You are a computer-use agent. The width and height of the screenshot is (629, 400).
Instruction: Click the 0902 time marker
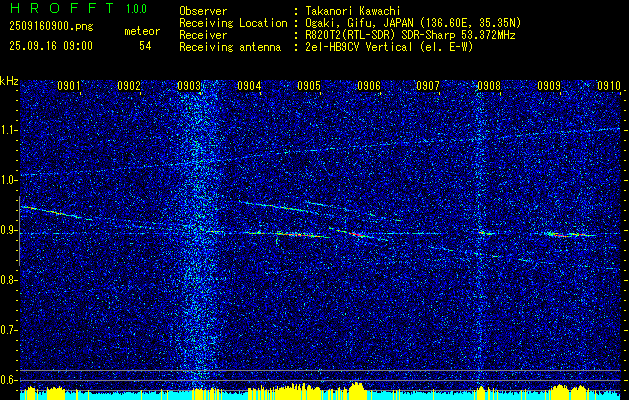click(x=129, y=85)
